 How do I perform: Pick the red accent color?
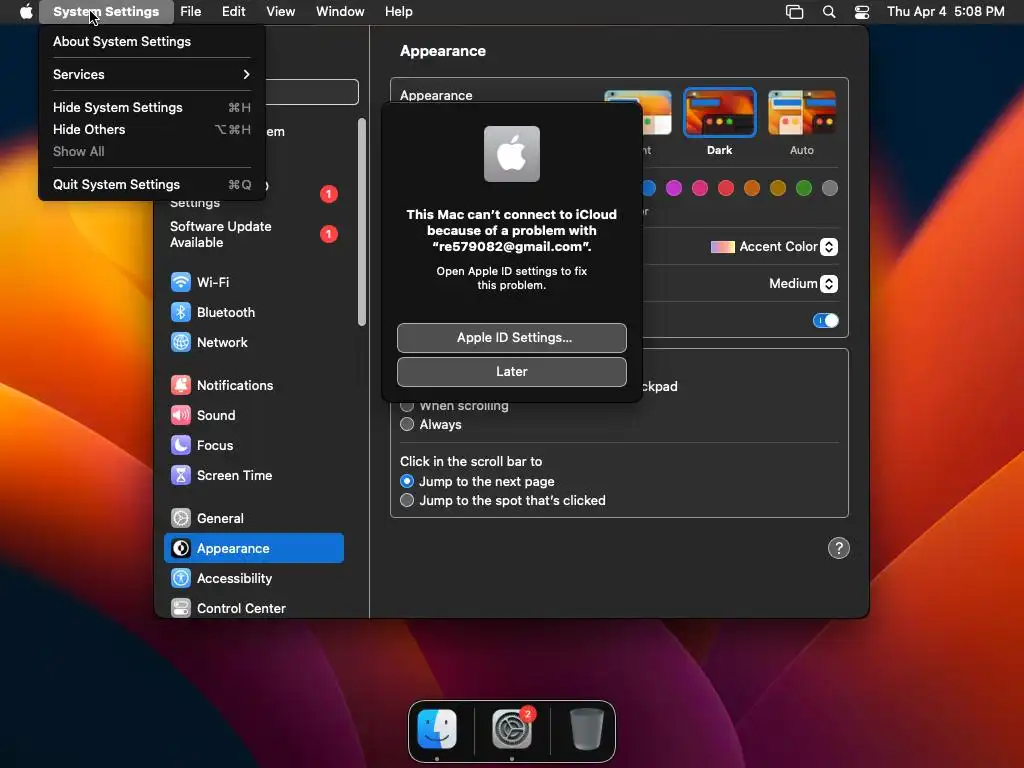pos(726,189)
